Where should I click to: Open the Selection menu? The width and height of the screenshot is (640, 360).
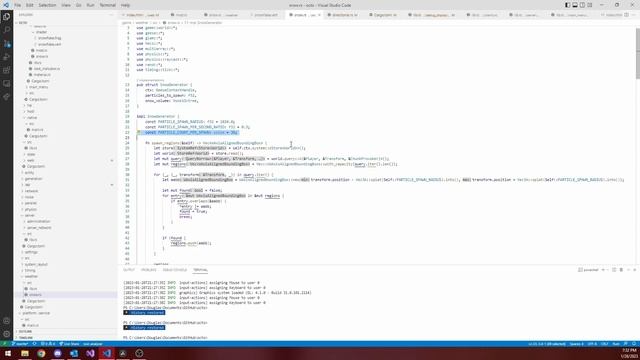pos(47,5)
